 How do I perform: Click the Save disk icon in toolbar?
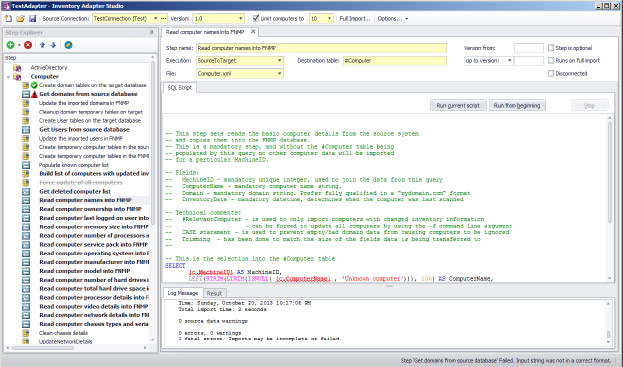tap(33, 19)
